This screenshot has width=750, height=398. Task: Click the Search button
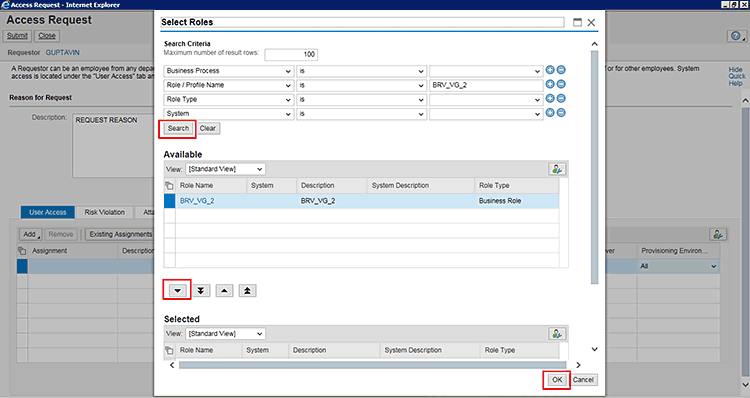[x=178, y=128]
